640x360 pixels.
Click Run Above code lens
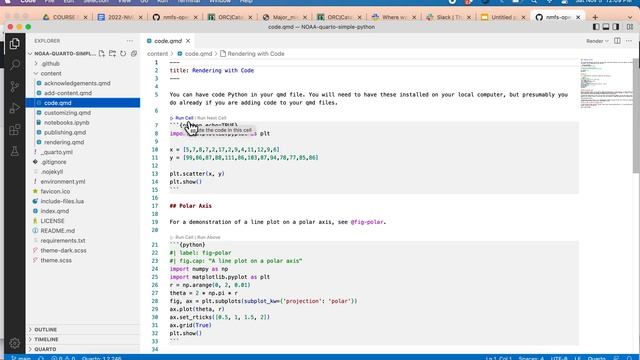[209, 237]
